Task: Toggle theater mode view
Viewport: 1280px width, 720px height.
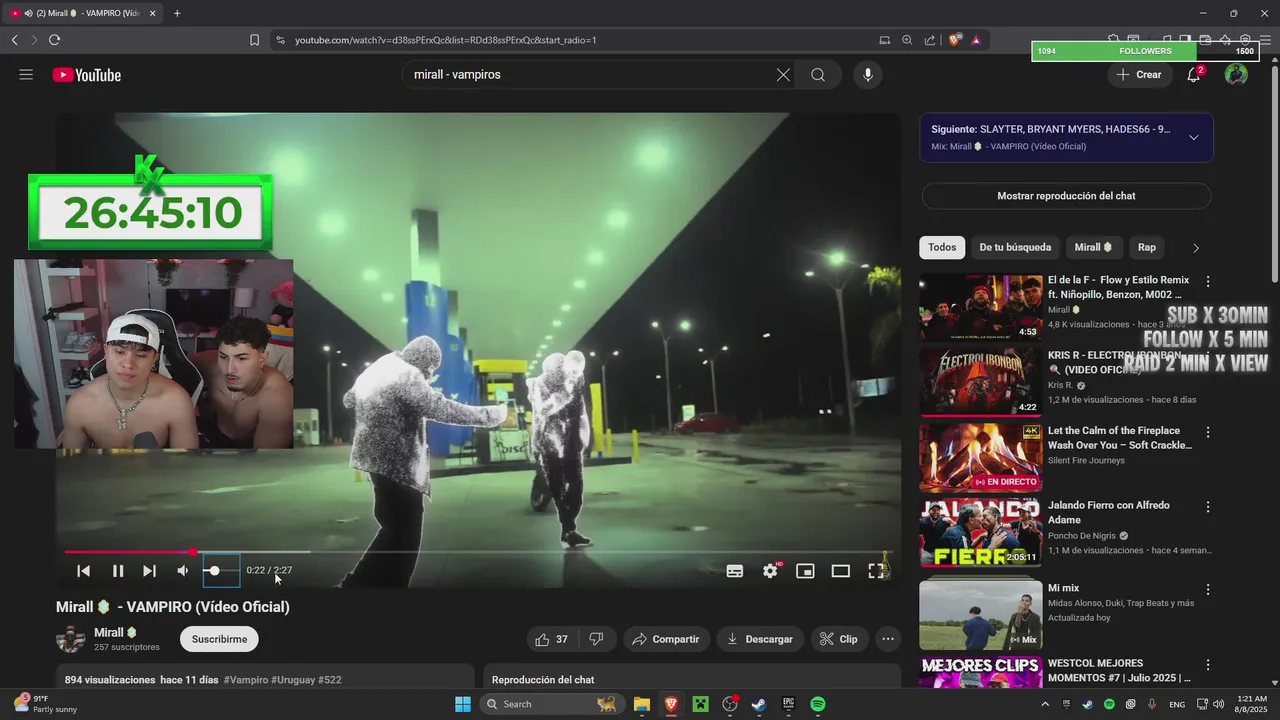Action: pyautogui.click(x=841, y=571)
